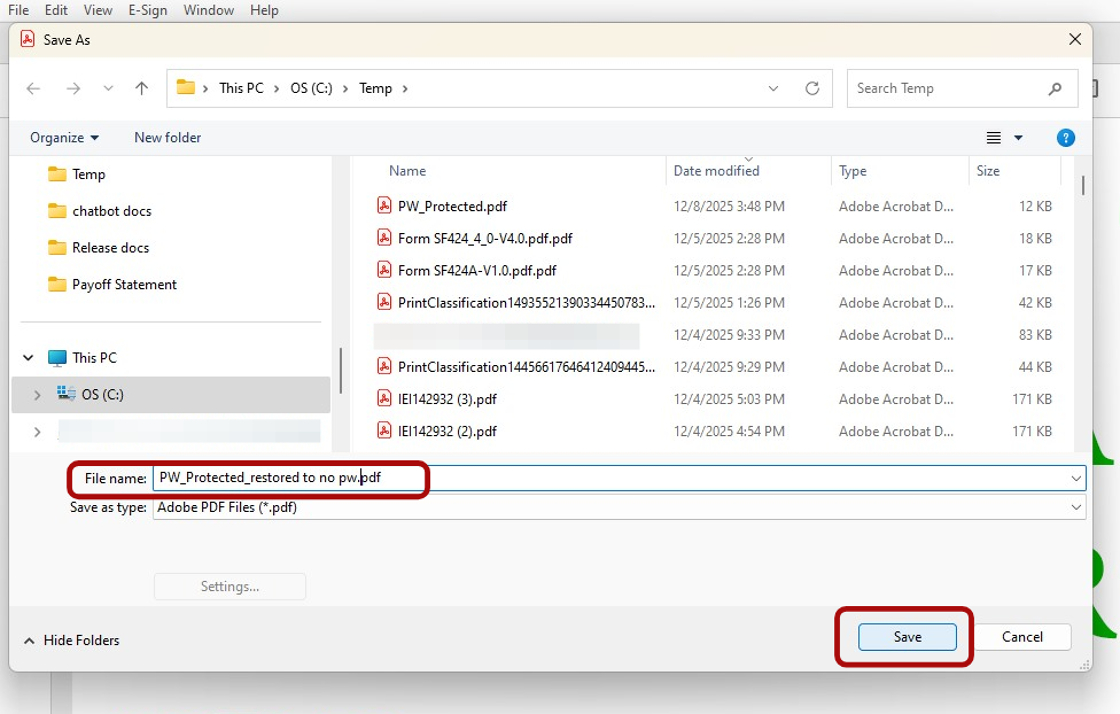Screen dimensions: 1120x714
Task: Select PrintClassification1493552... file
Action: tap(526, 303)
